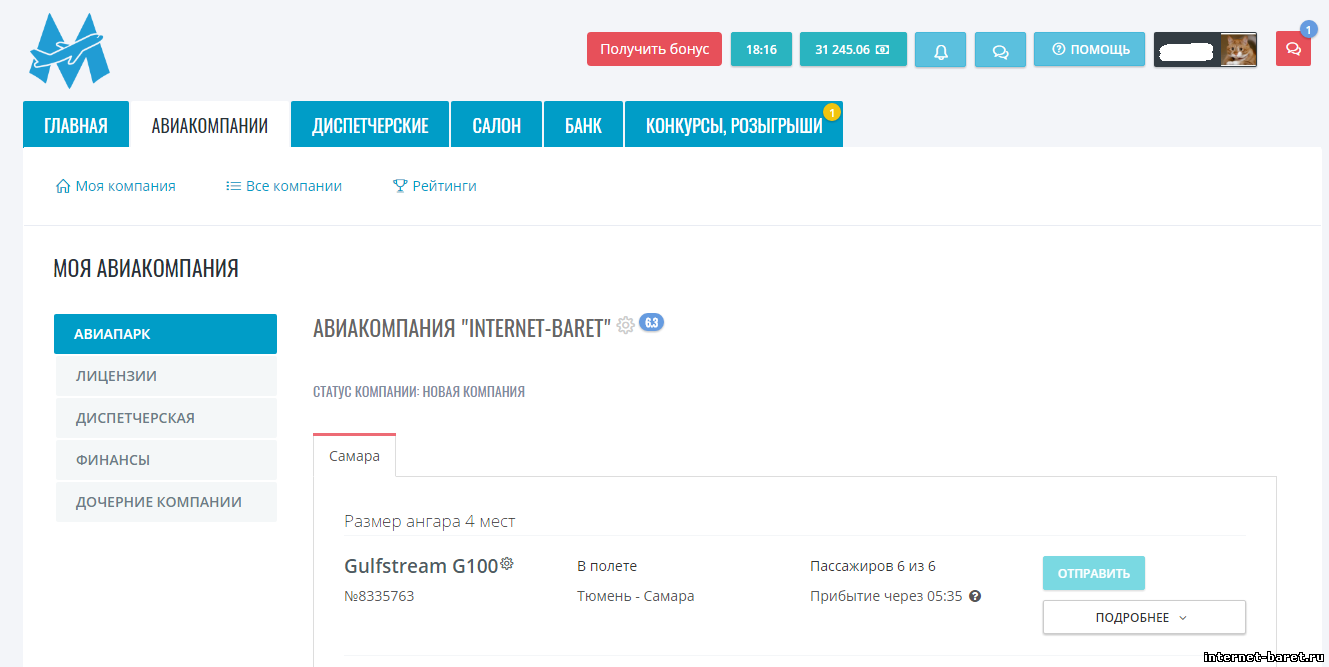Open airline settings gear next to INTERNET-BARET
Image resolution: width=1329 pixels, height=667 pixels.
626,325
